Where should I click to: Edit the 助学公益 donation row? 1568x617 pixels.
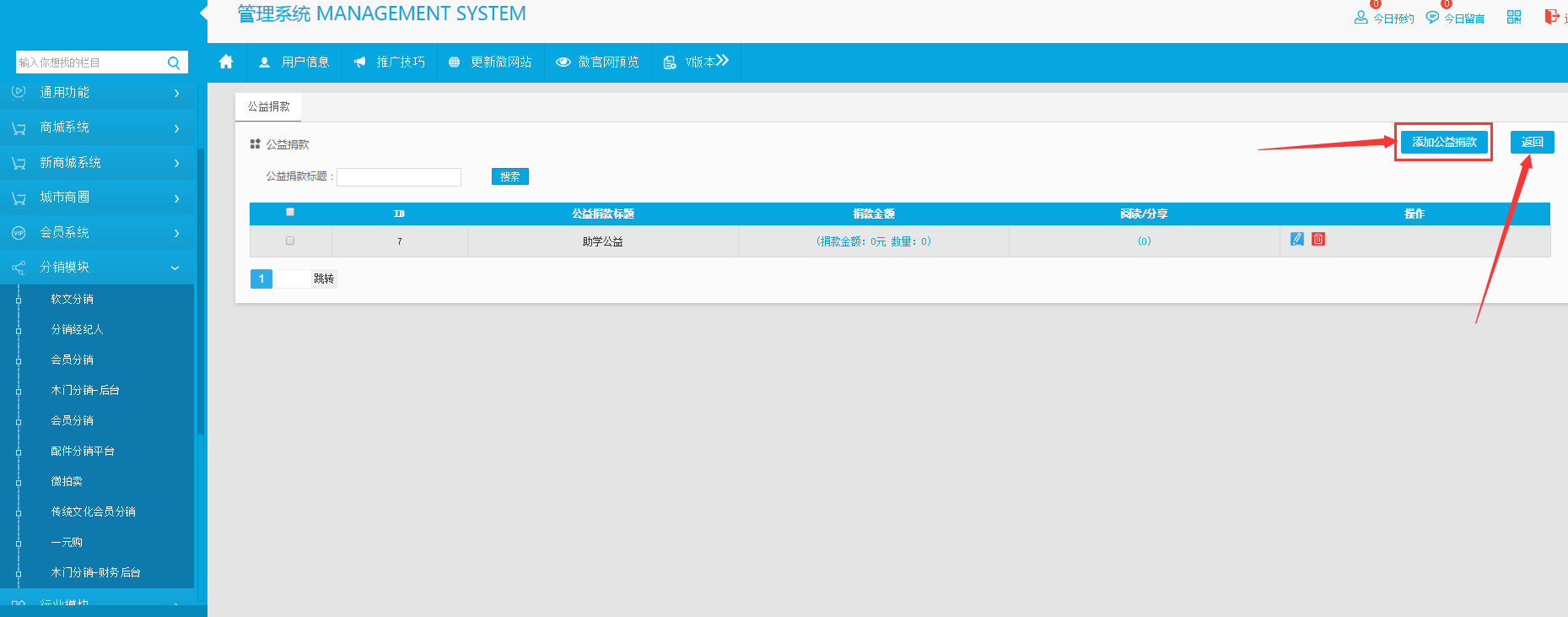[x=1297, y=239]
